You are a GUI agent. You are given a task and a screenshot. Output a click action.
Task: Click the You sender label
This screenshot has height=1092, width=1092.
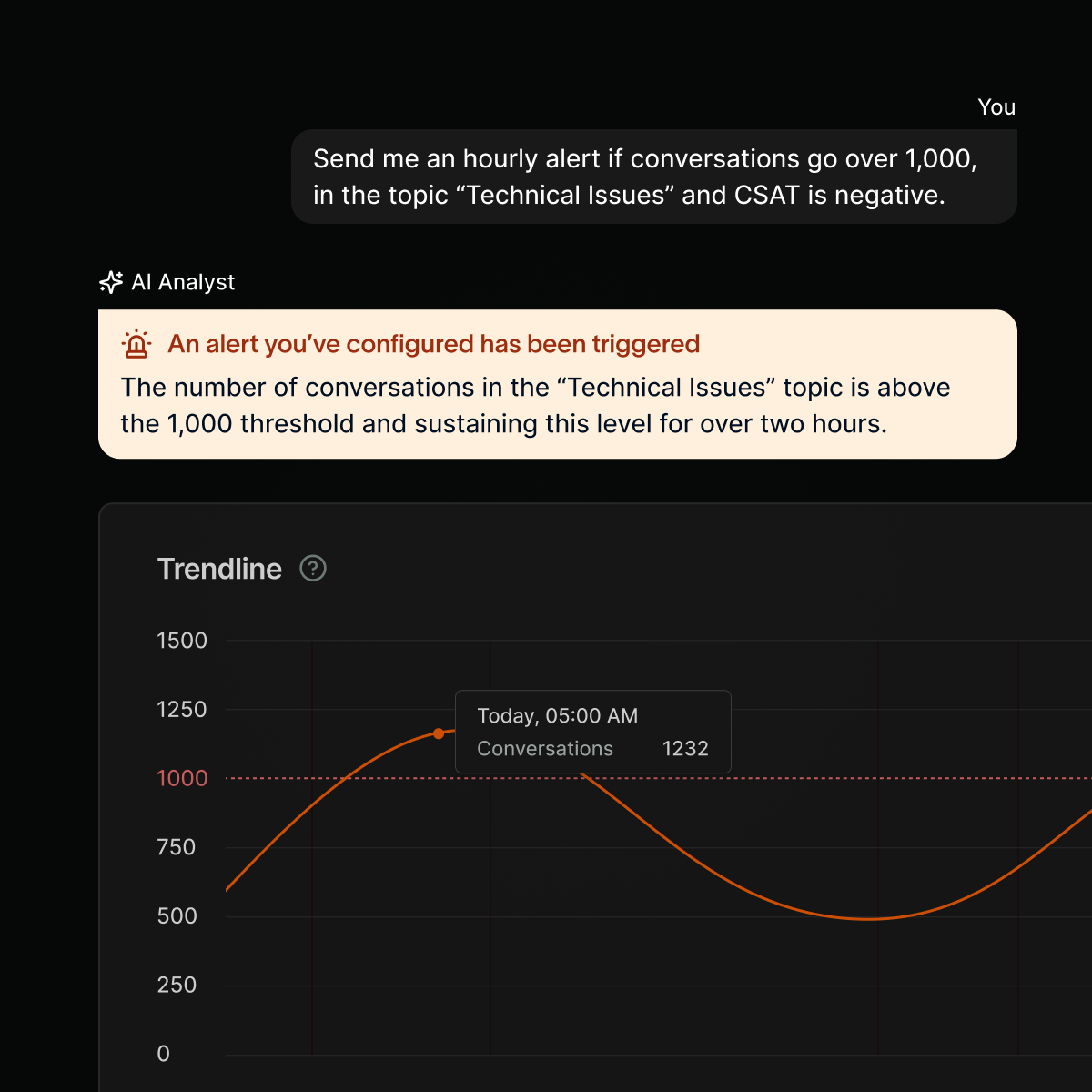click(996, 107)
